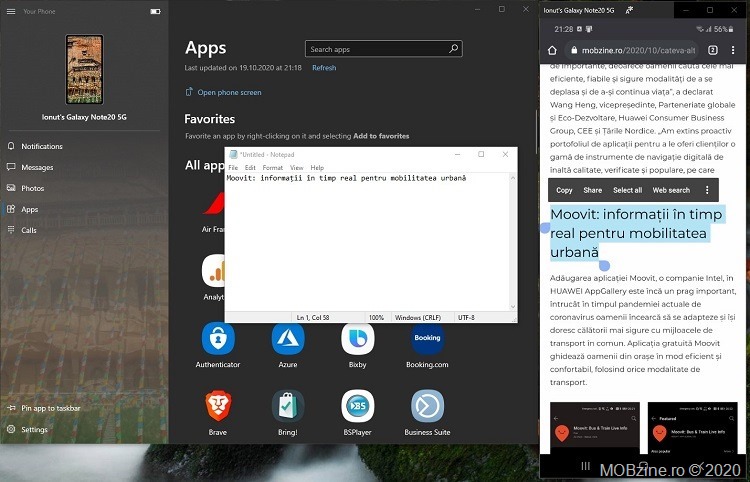Open Notepad Help menu
The width and height of the screenshot is (750, 482).
[317, 168]
